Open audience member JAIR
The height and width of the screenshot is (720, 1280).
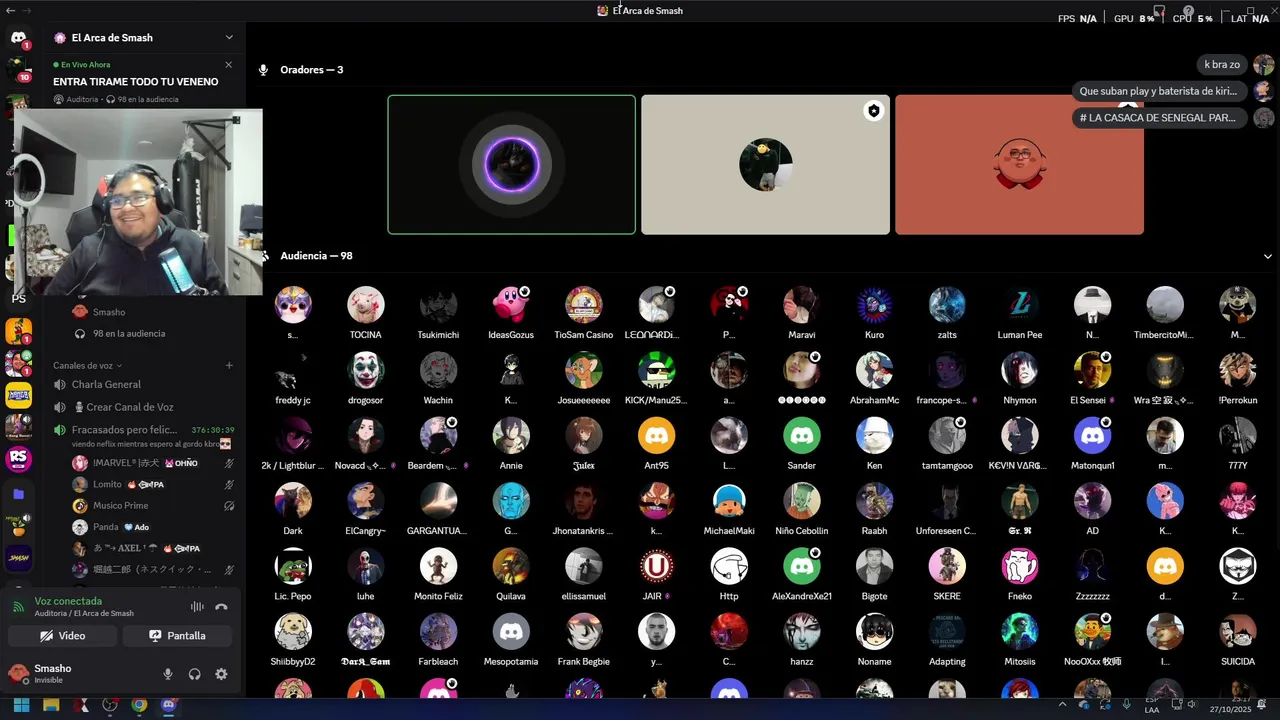coord(656,574)
